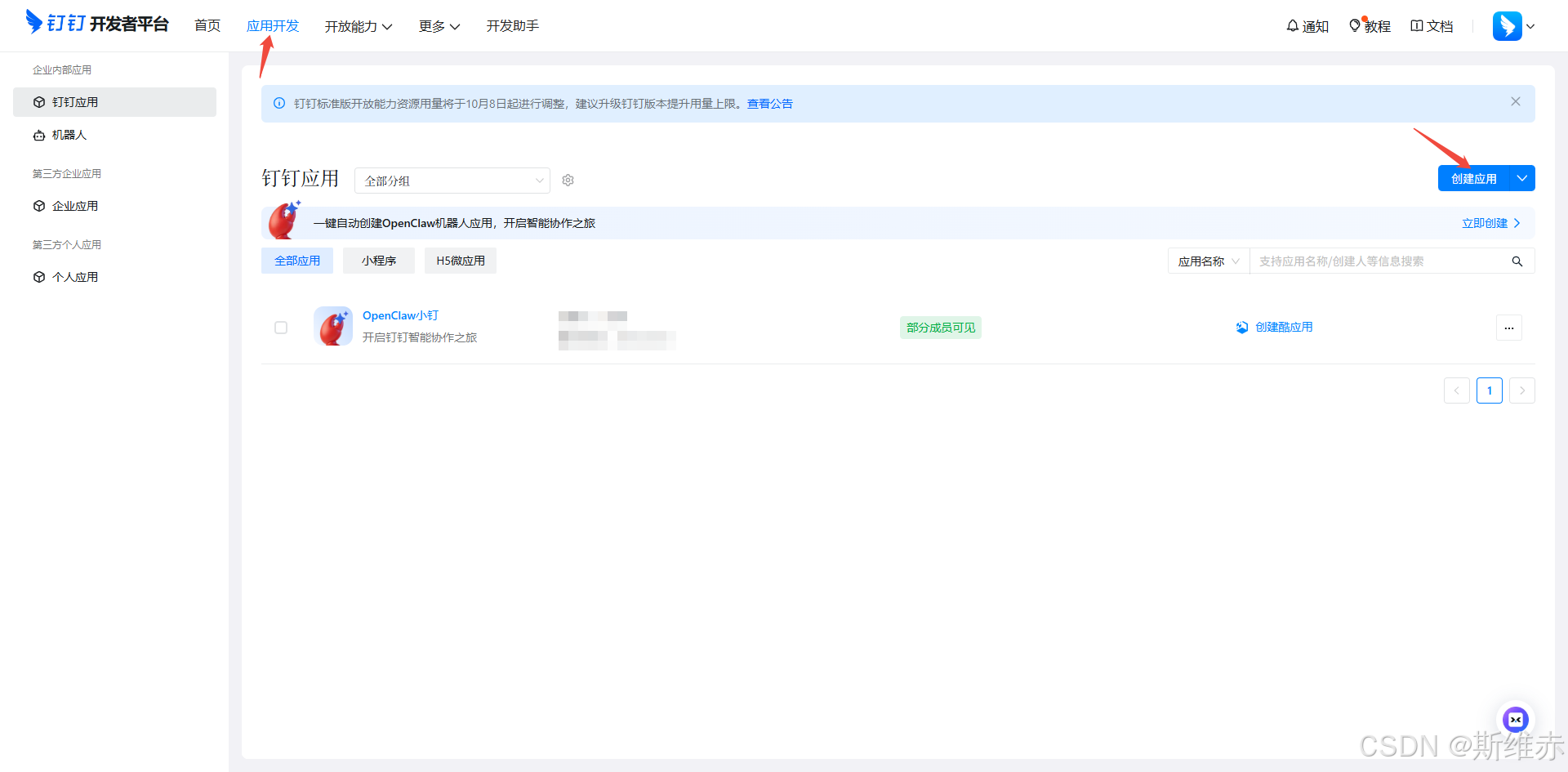
Task: Open the 查看公告 link
Action: 770,104
